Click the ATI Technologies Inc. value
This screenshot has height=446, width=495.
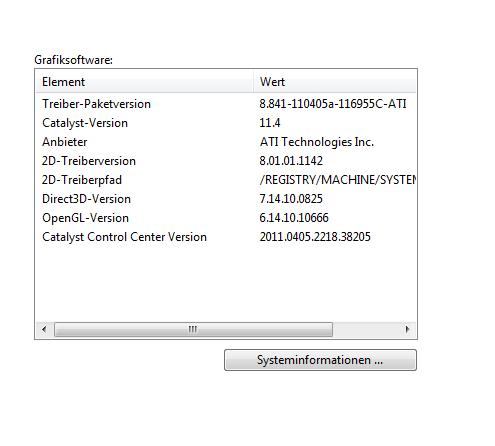(x=317, y=142)
